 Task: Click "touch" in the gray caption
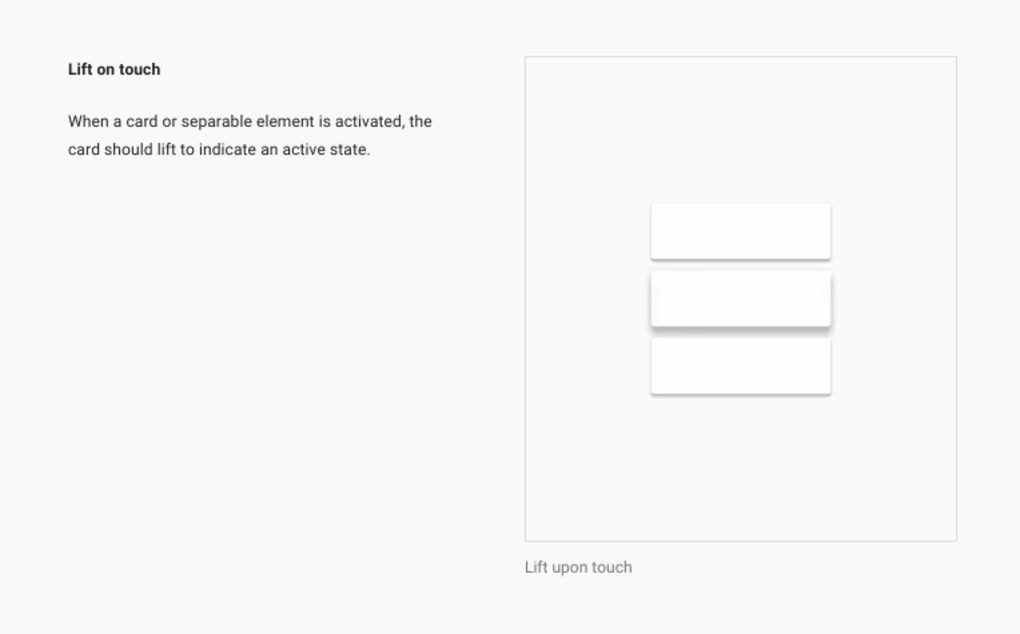coord(613,567)
